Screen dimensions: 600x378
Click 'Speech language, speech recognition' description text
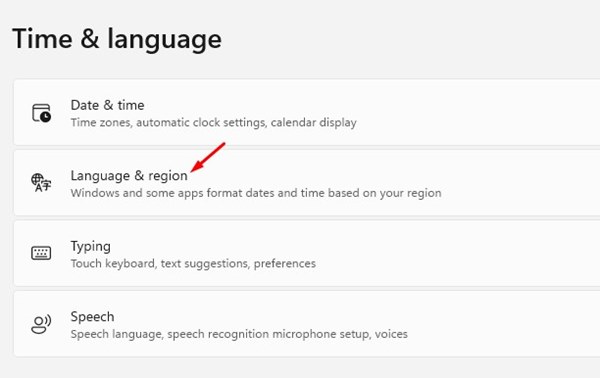pos(170,334)
